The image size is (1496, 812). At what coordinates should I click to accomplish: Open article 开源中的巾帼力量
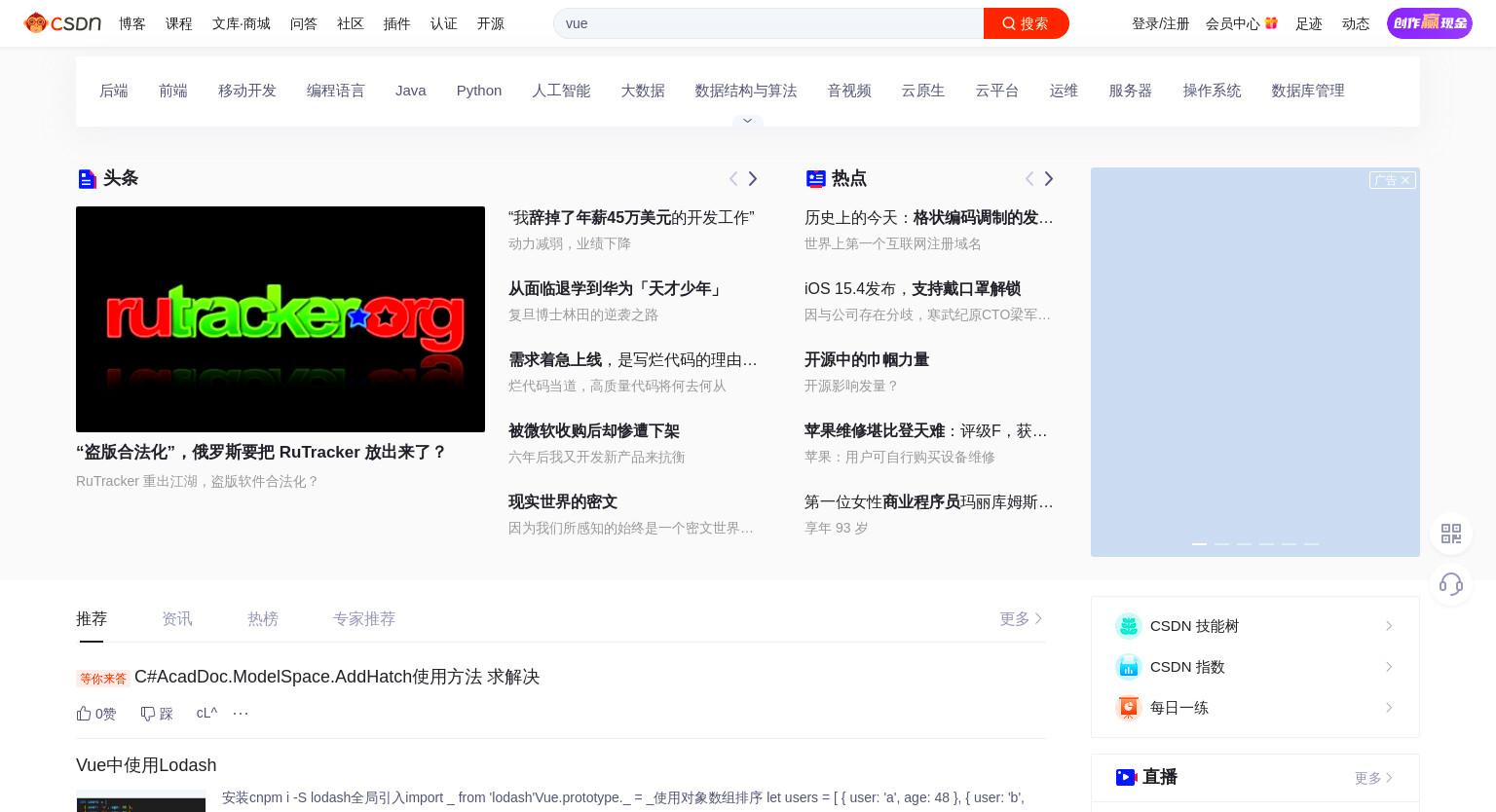(867, 359)
